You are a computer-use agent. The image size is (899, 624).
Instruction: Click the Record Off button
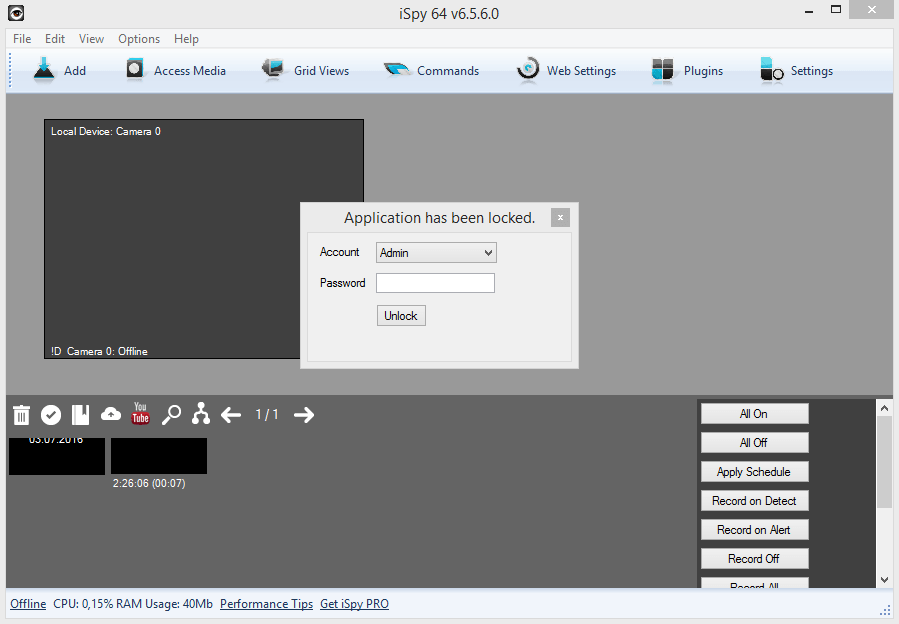(755, 559)
